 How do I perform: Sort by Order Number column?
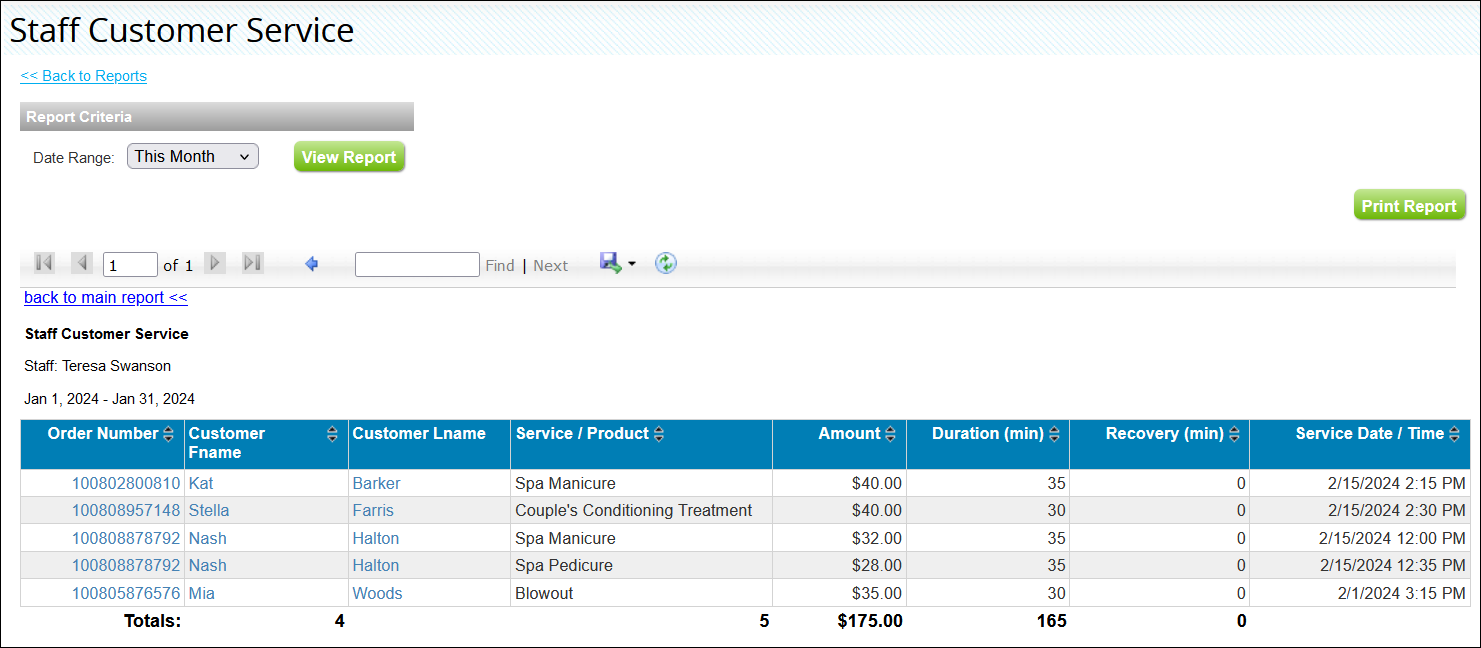(168, 434)
